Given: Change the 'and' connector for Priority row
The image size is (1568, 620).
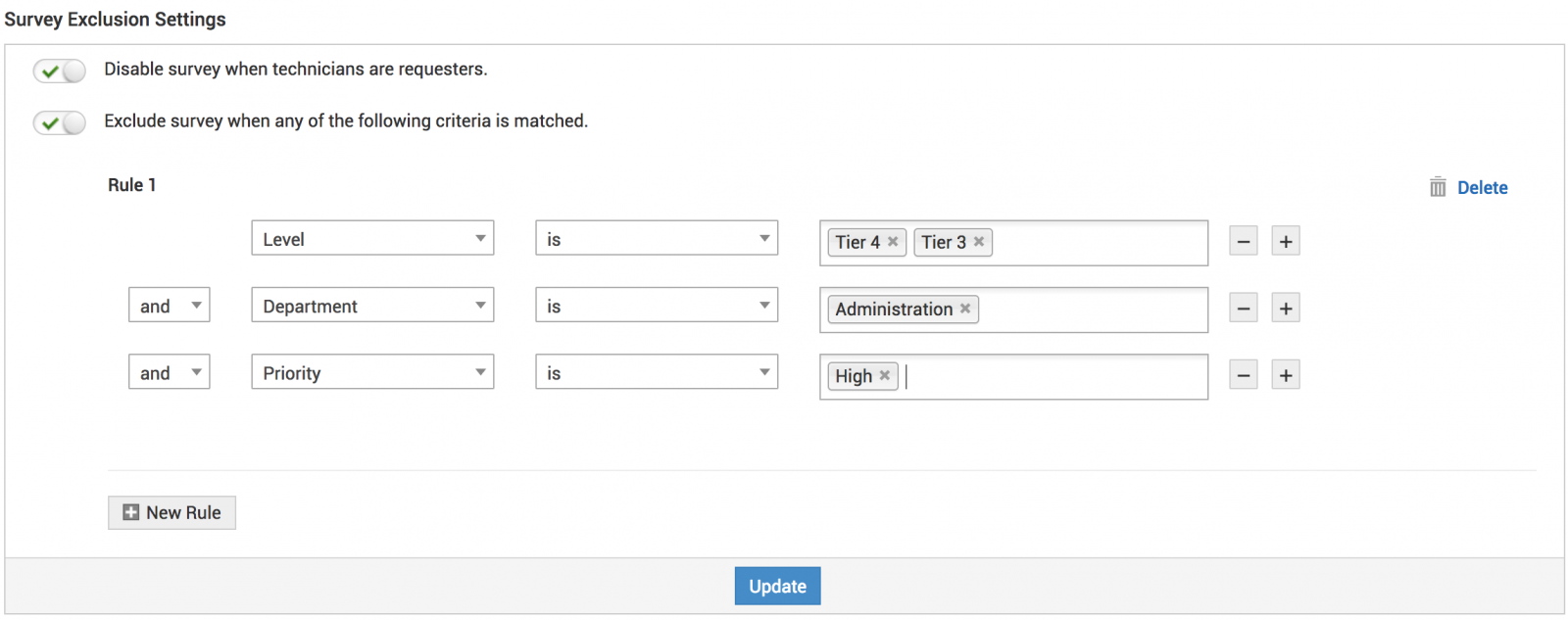Looking at the screenshot, I should pos(170,371).
